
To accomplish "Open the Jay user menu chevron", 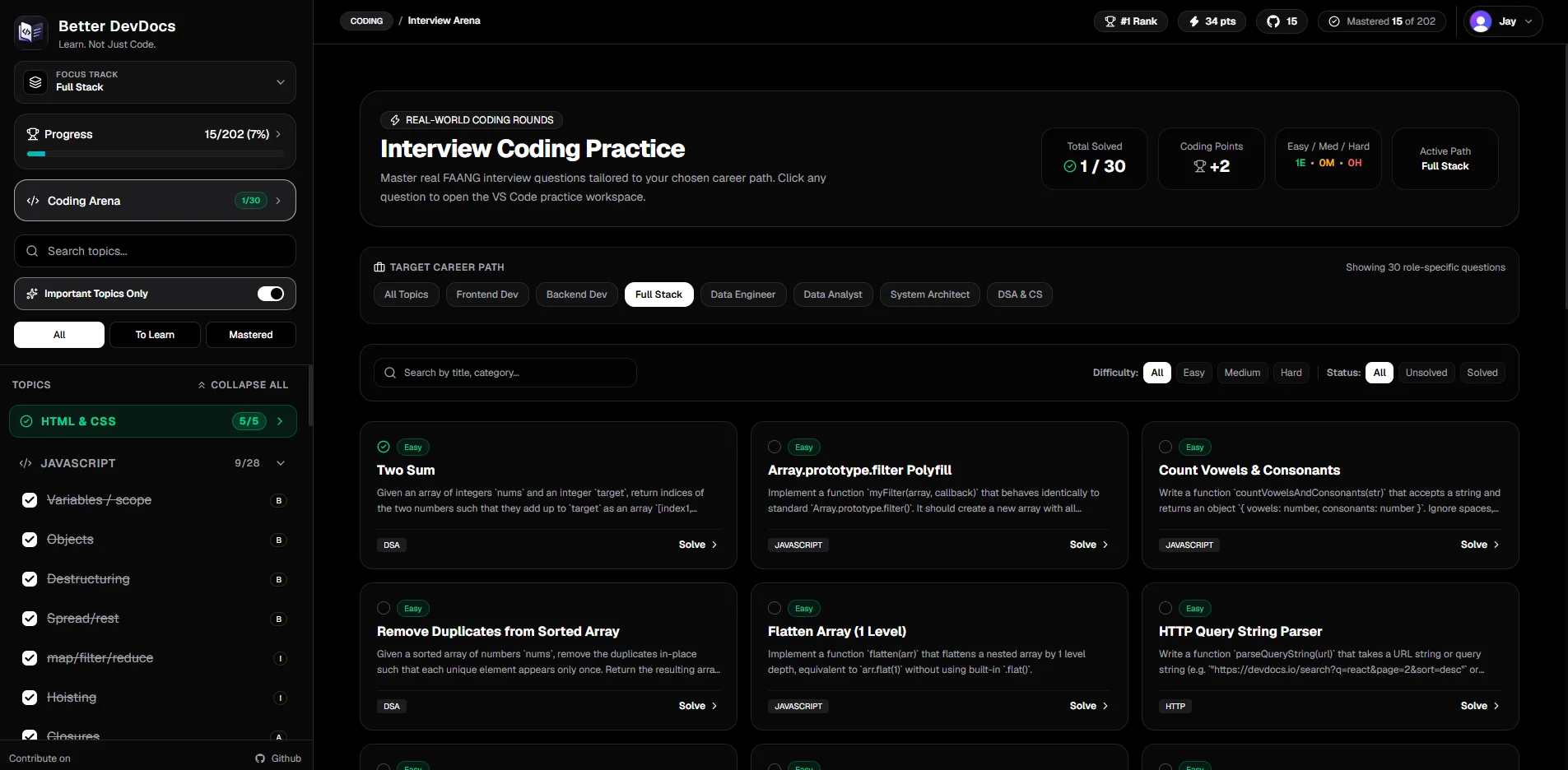I will [x=1528, y=21].
